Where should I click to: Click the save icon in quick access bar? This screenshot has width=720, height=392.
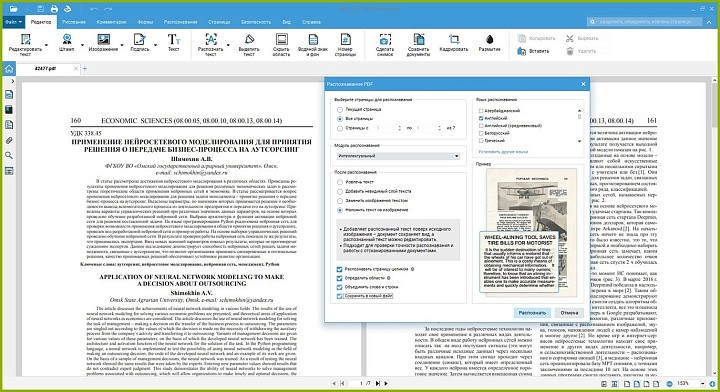coord(41,9)
